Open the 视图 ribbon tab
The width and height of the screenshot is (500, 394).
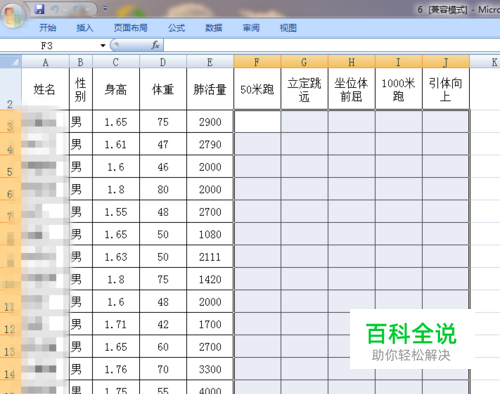click(288, 28)
